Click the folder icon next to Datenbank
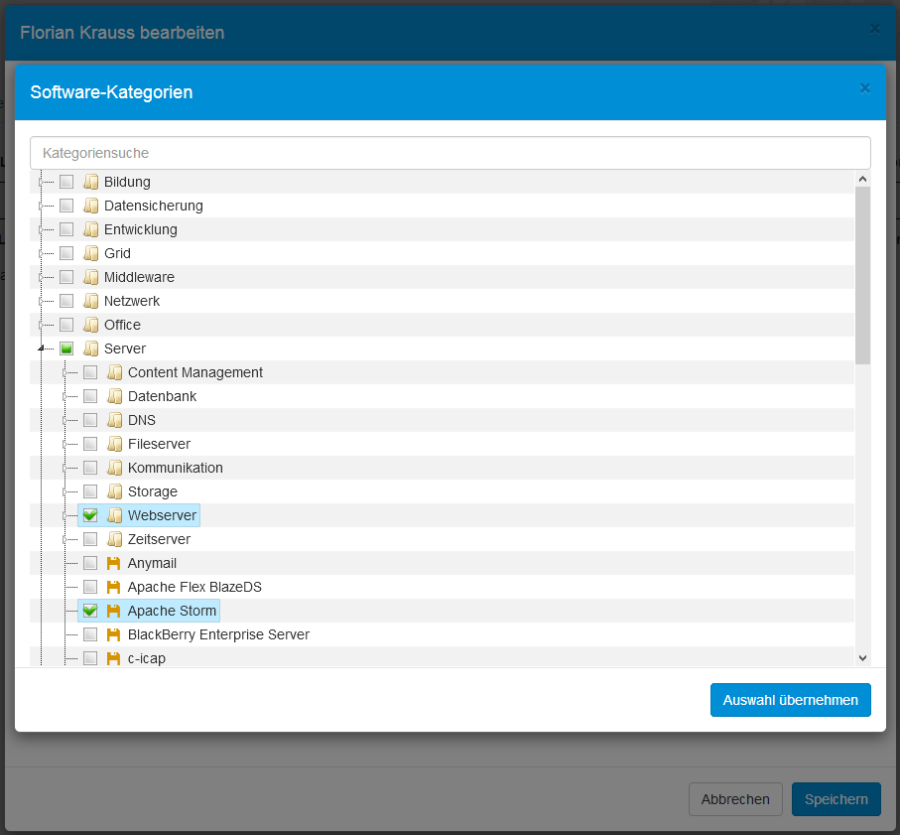The height and width of the screenshot is (835, 900). point(114,396)
